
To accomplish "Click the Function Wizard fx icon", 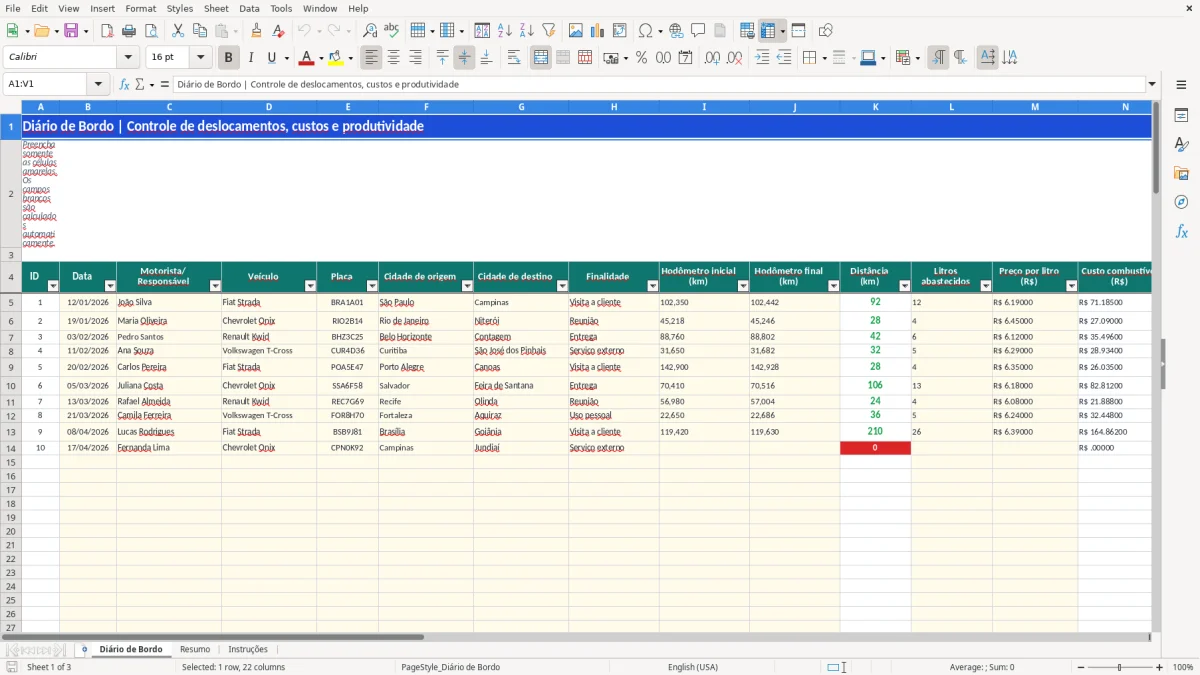I will click(x=124, y=85).
